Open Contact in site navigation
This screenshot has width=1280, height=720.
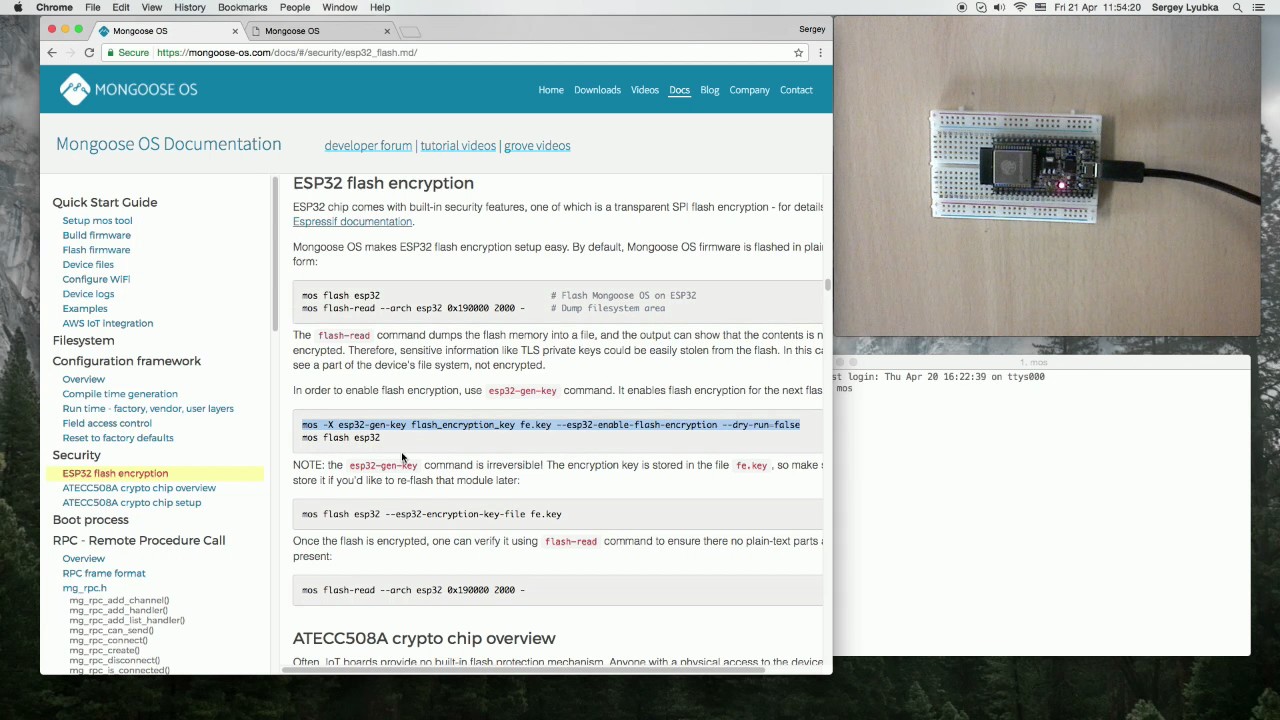pyautogui.click(x=796, y=90)
